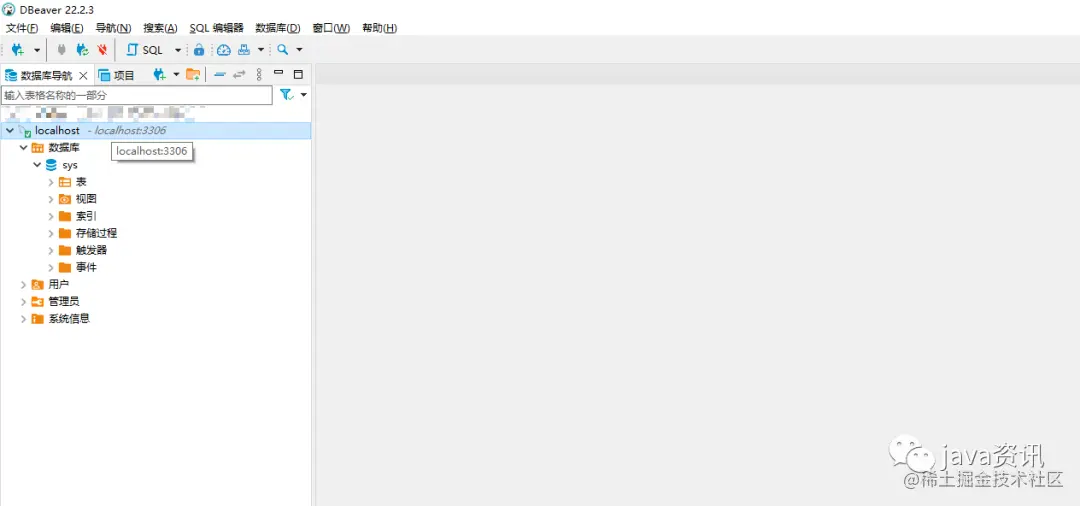Open dropdown arrow beside the tools icon

point(260,50)
